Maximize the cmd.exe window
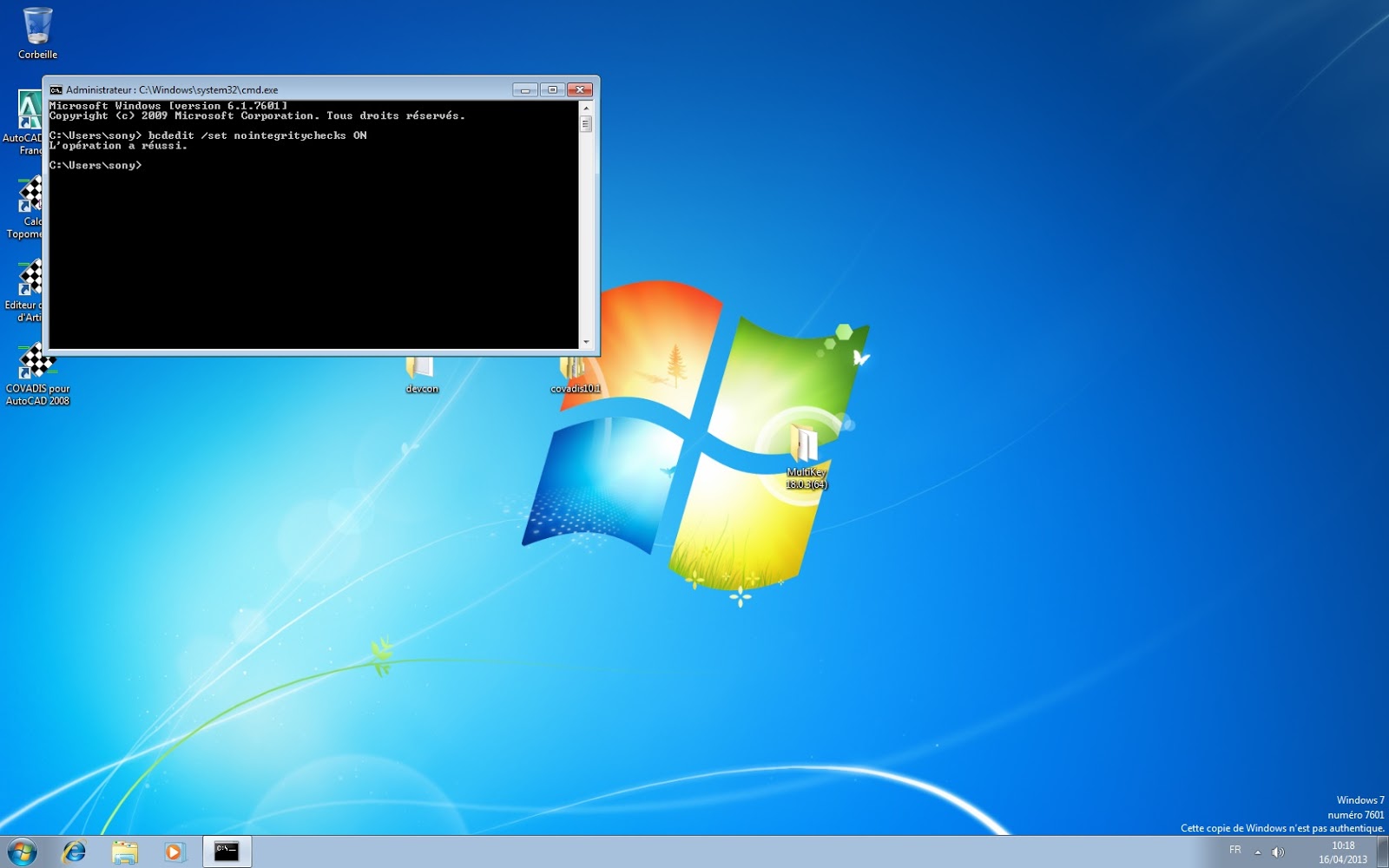 [552, 89]
